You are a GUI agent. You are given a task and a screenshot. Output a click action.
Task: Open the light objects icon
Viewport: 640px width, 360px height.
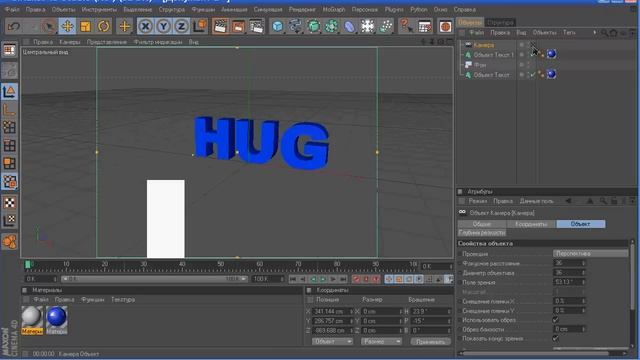[386, 27]
